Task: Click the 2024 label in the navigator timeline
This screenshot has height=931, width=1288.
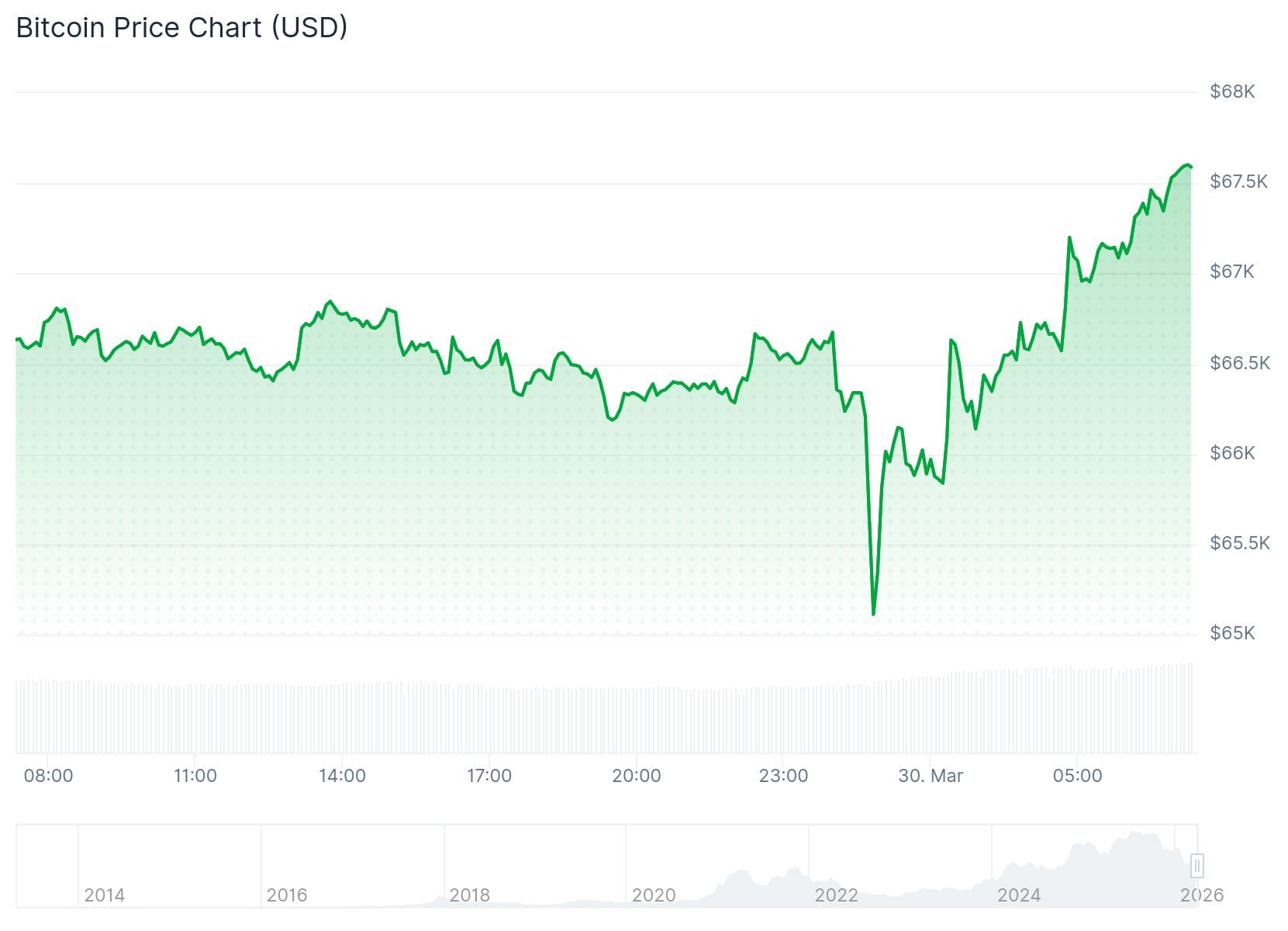Action: 1018,895
